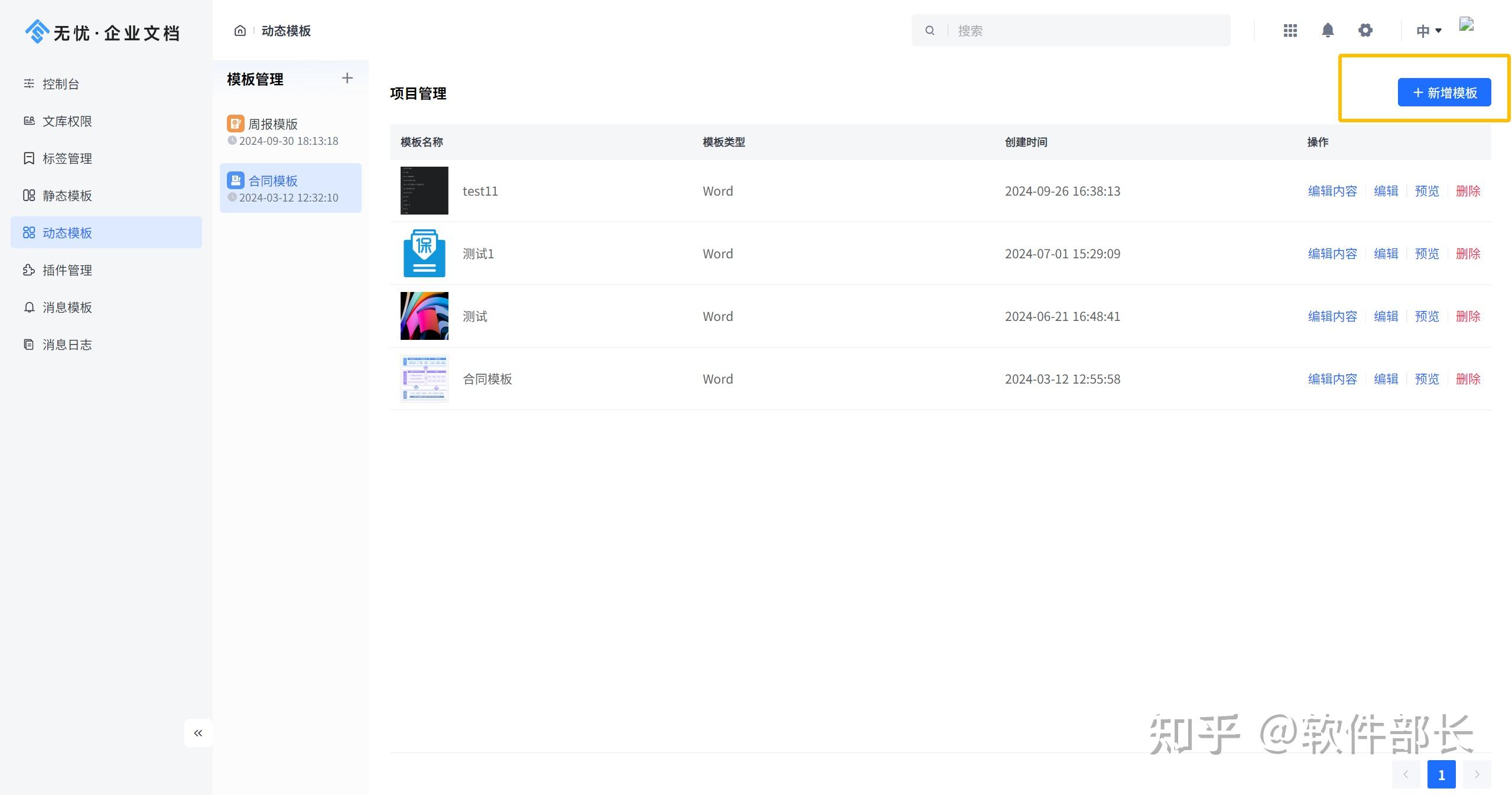Screen dimensions: 1512x795
Task: Click the user avatar image
Action: [x=1467, y=25]
